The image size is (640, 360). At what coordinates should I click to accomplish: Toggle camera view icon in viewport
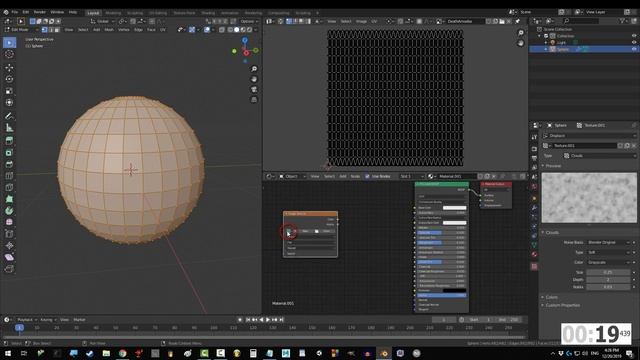(254, 89)
